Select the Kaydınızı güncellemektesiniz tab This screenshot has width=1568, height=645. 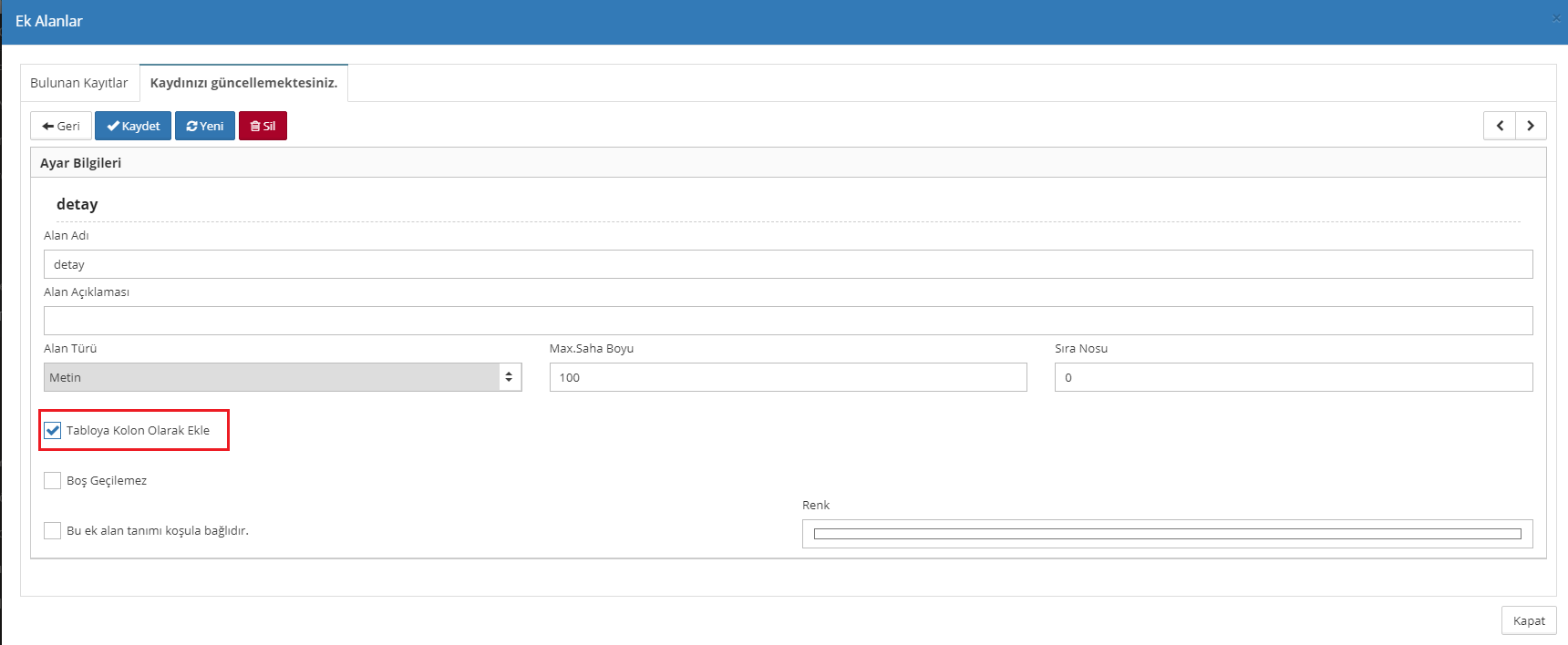pyautogui.click(x=243, y=83)
